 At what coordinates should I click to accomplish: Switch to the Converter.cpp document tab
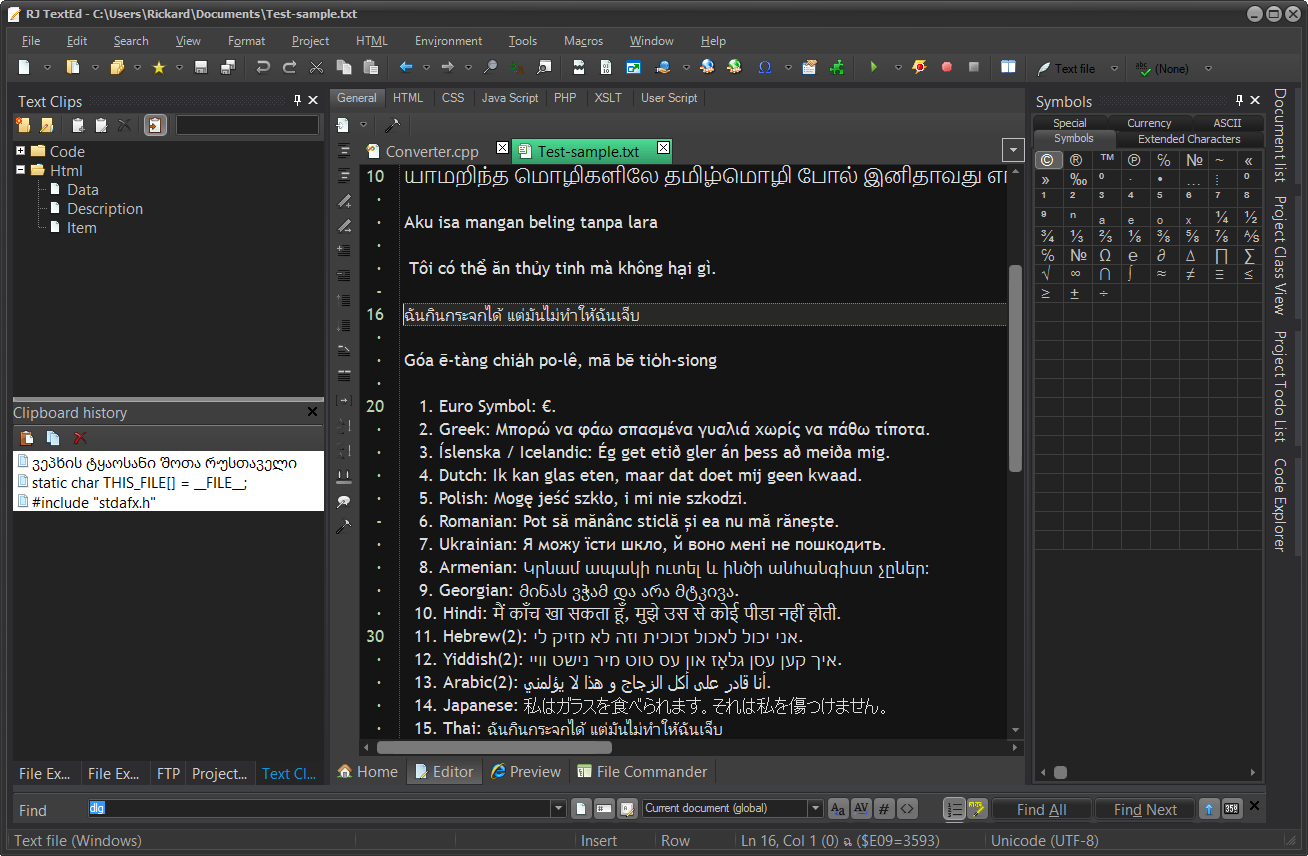[x=431, y=152]
